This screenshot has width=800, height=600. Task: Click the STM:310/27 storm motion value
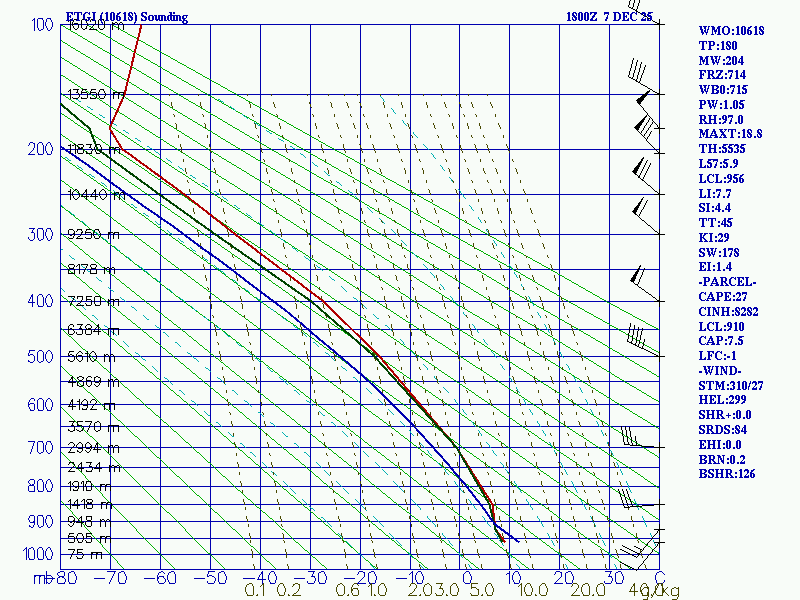point(731,385)
